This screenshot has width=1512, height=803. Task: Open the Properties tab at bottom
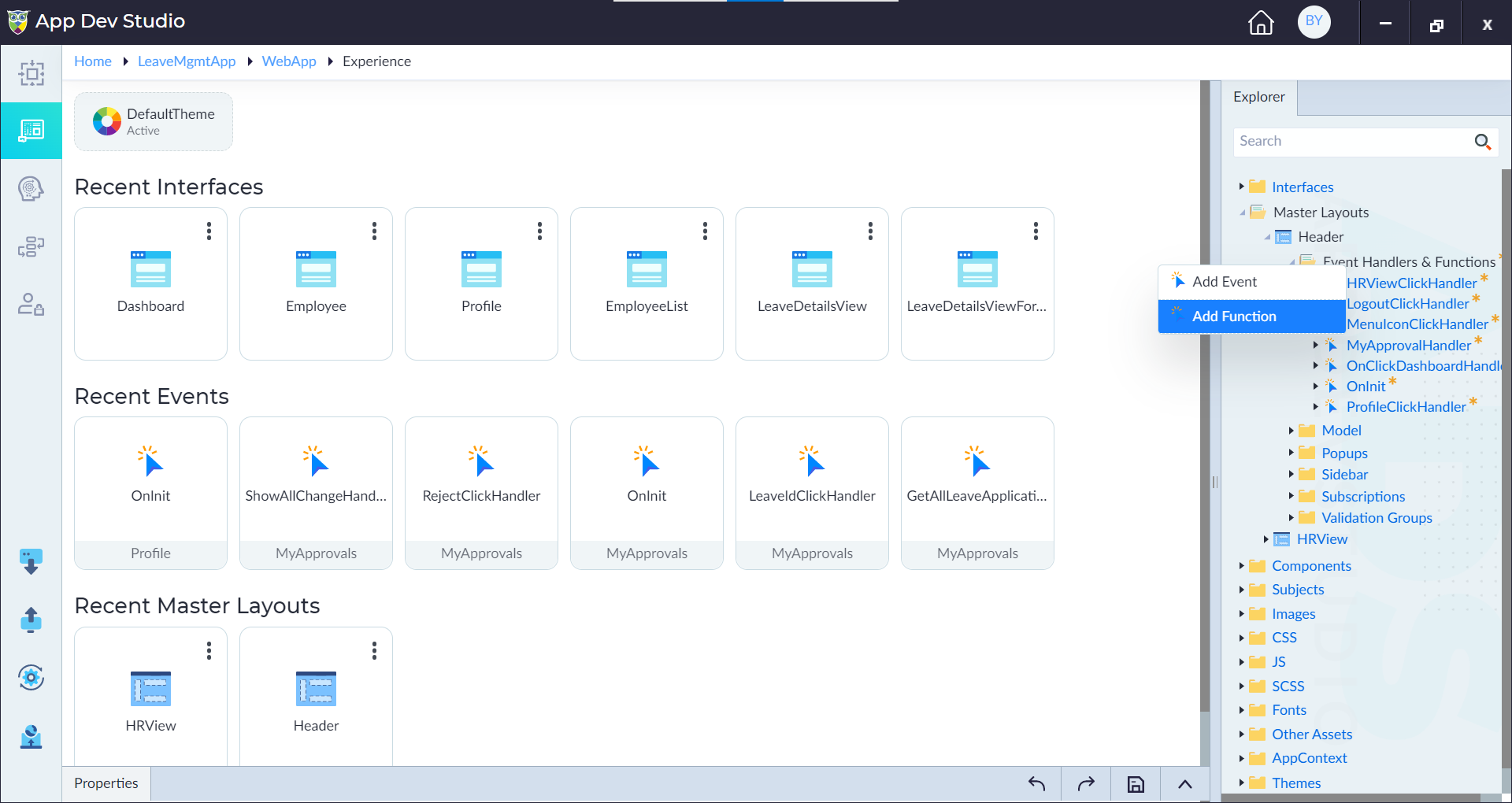coord(106,783)
